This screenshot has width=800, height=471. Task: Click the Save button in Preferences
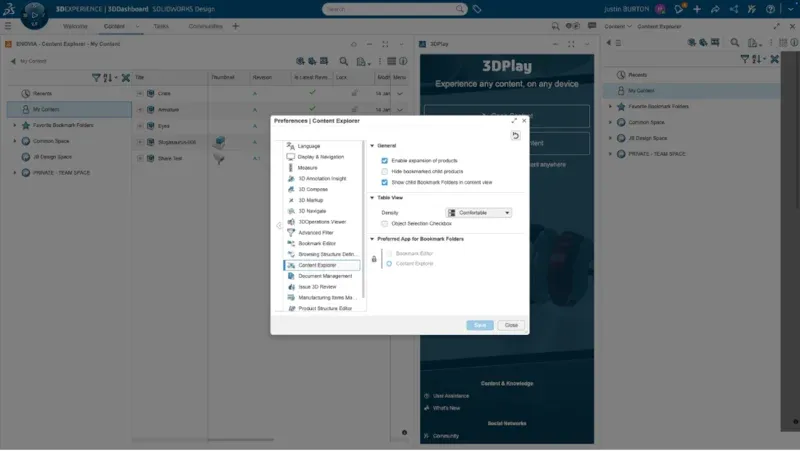point(480,326)
